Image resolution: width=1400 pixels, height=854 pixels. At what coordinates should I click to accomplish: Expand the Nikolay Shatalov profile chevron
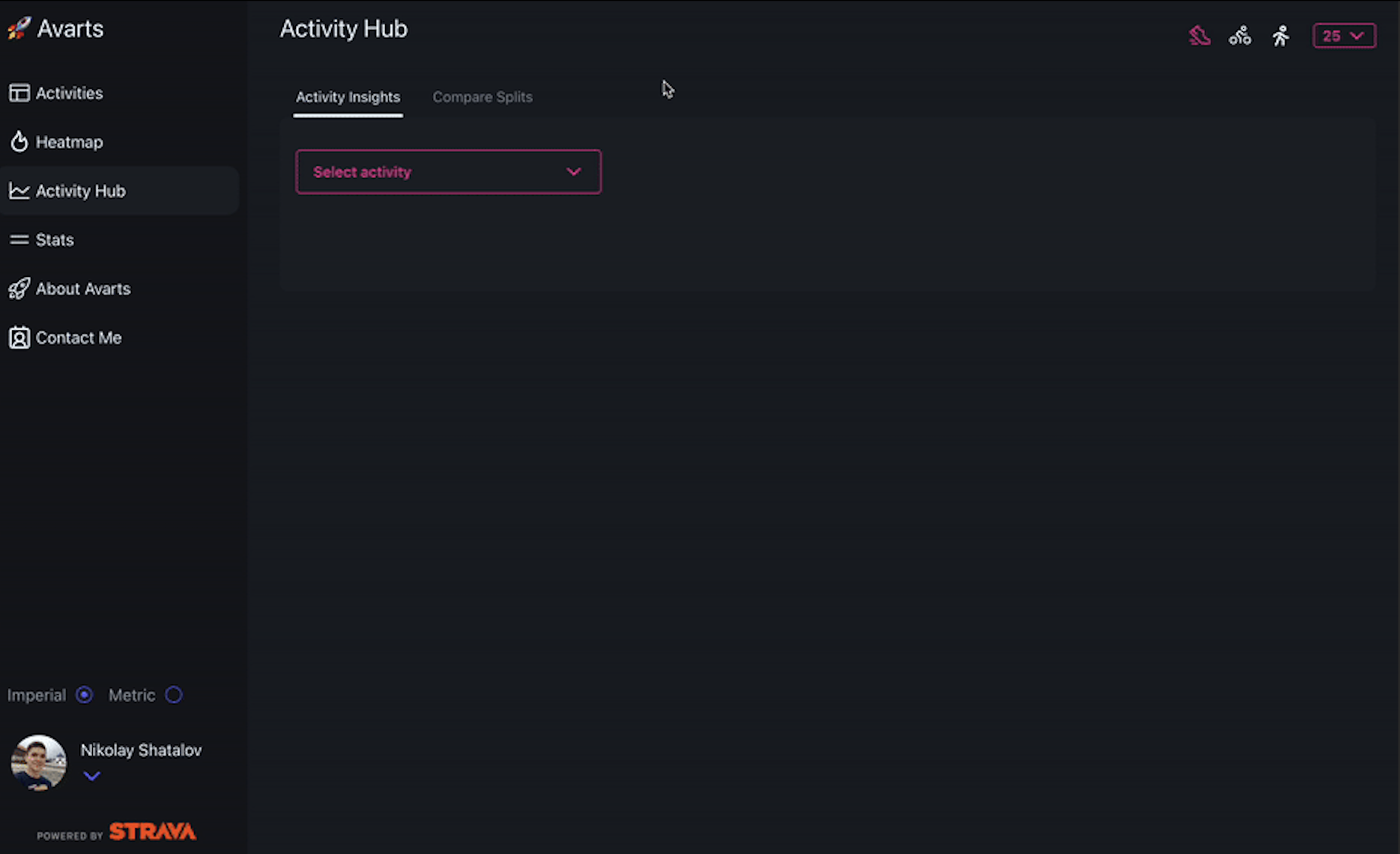pos(92,776)
